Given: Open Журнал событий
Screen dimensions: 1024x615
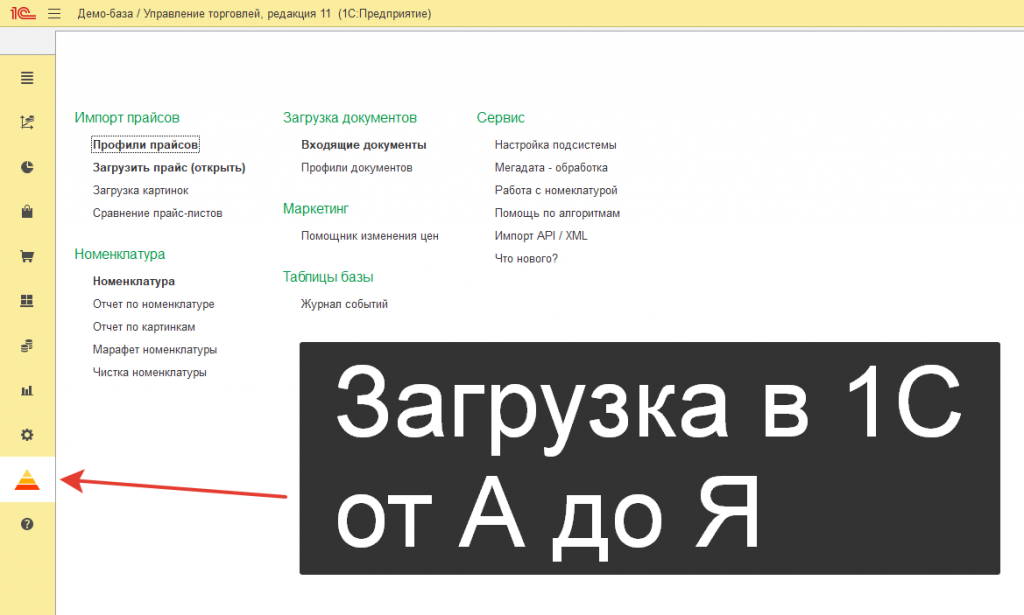Looking at the screenshot, I should pyautogui.click(x=344, y=304).
